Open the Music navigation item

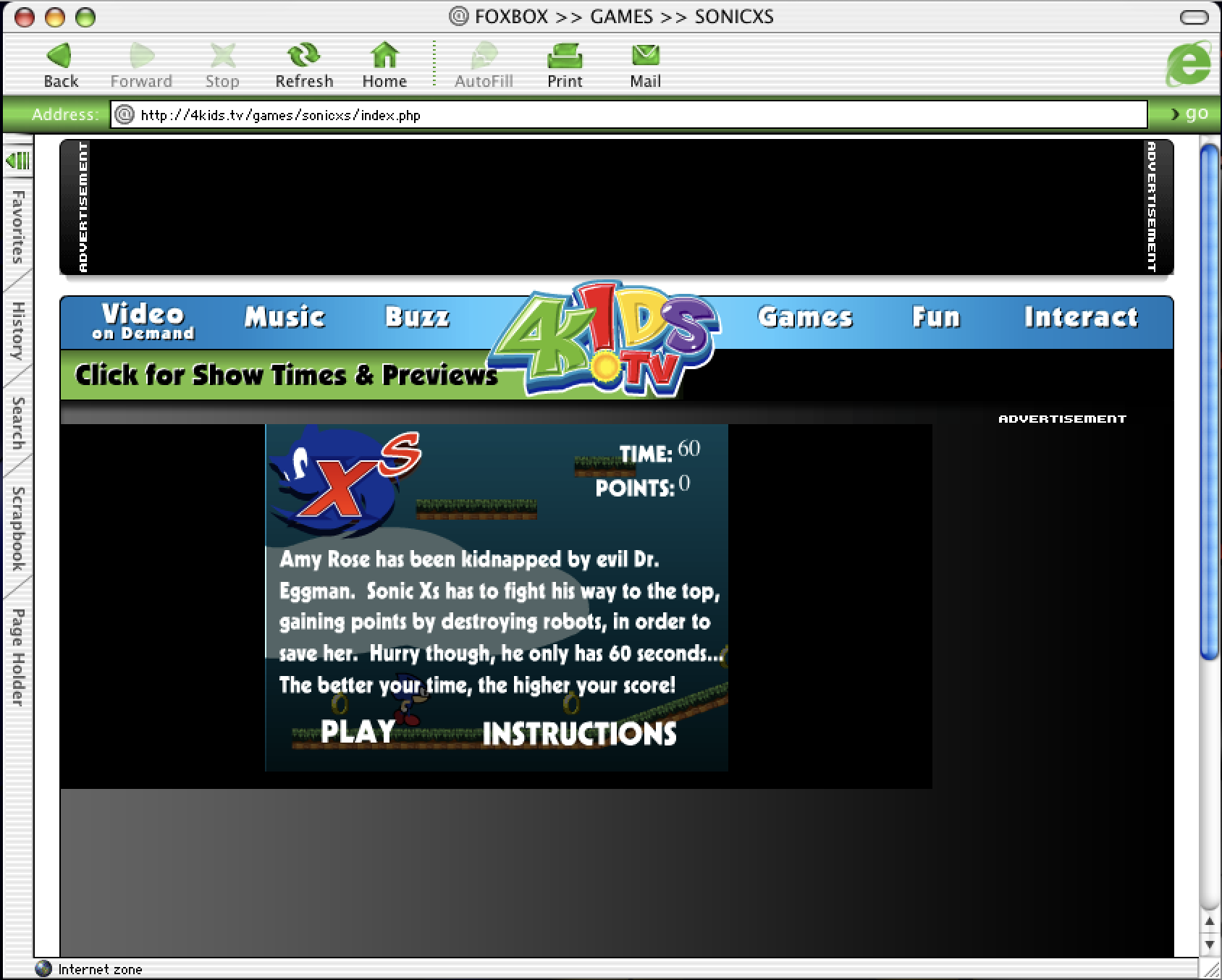(285, 317)
